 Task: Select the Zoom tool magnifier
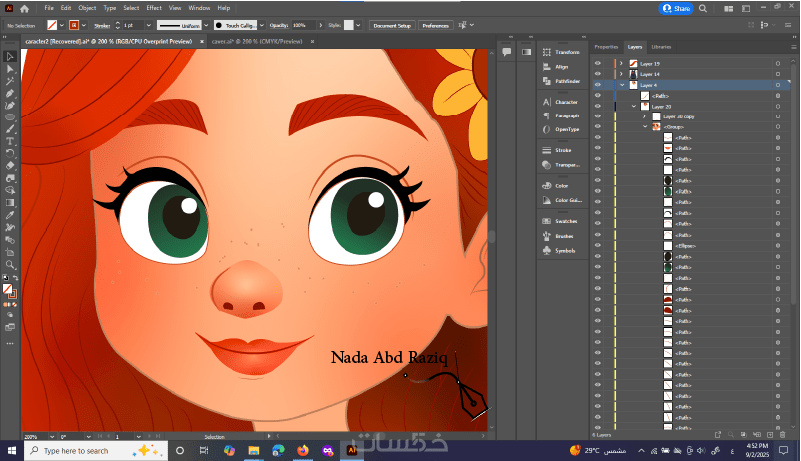click(x=10, y=264)
